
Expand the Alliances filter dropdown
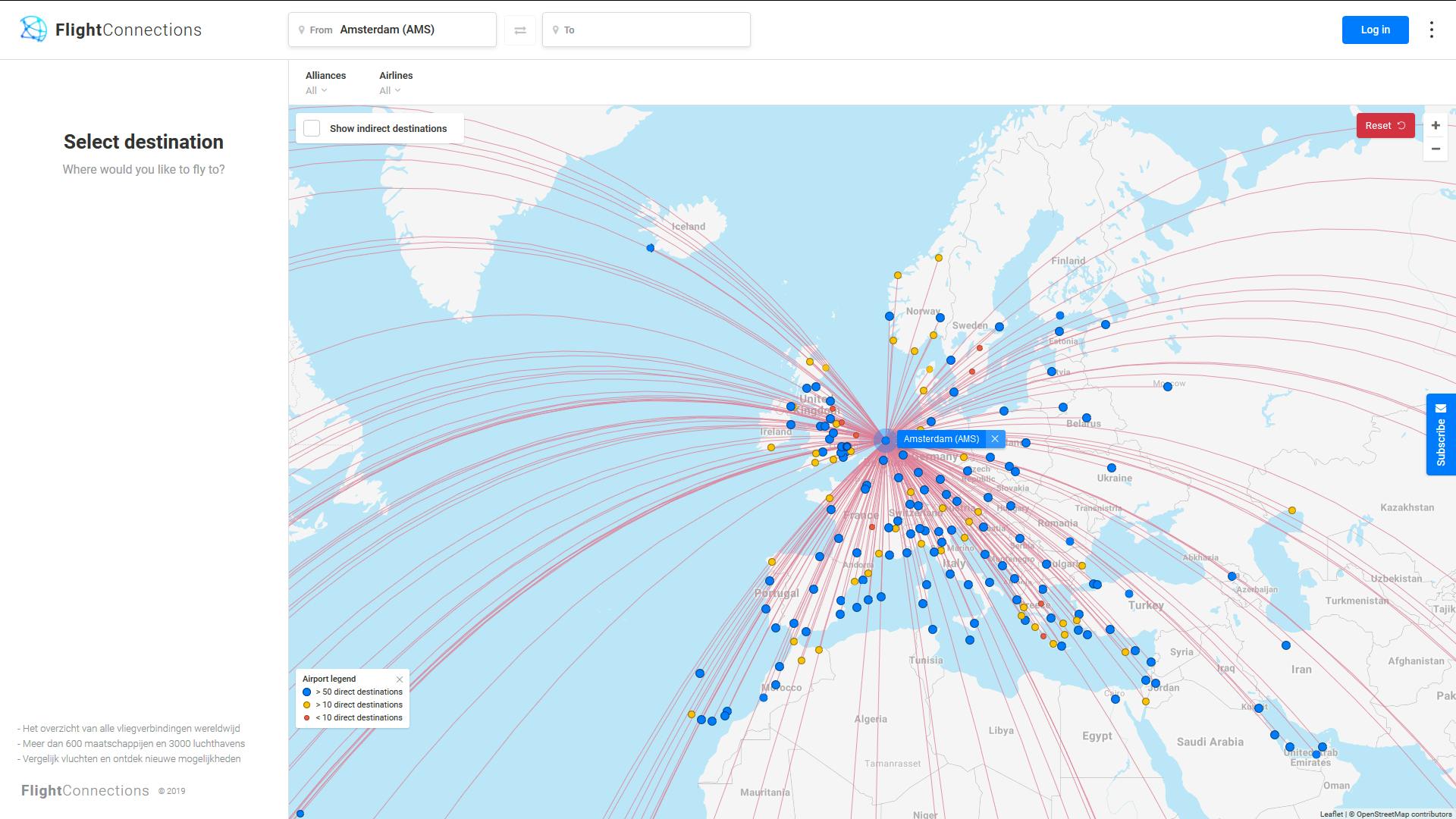(317, 90)
